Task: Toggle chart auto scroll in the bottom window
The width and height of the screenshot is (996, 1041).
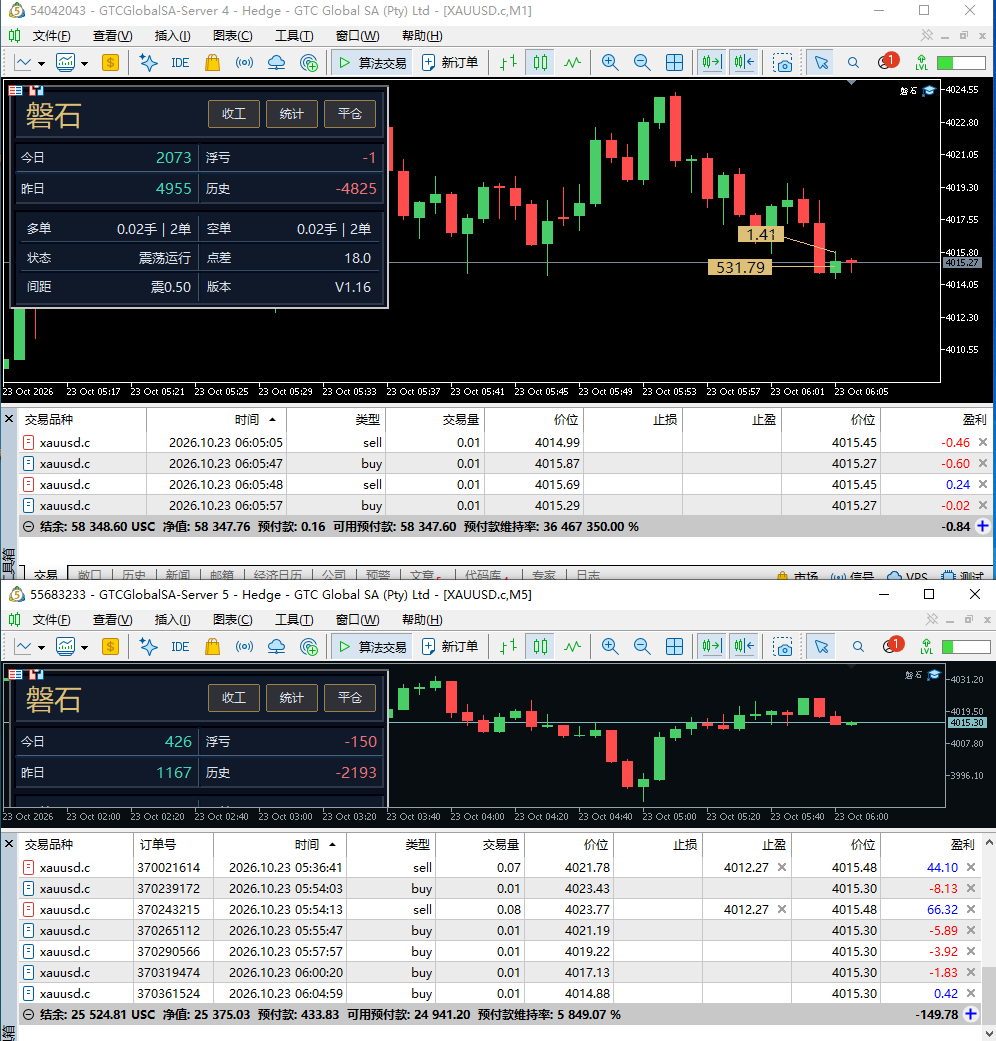Action: [711, 647]
